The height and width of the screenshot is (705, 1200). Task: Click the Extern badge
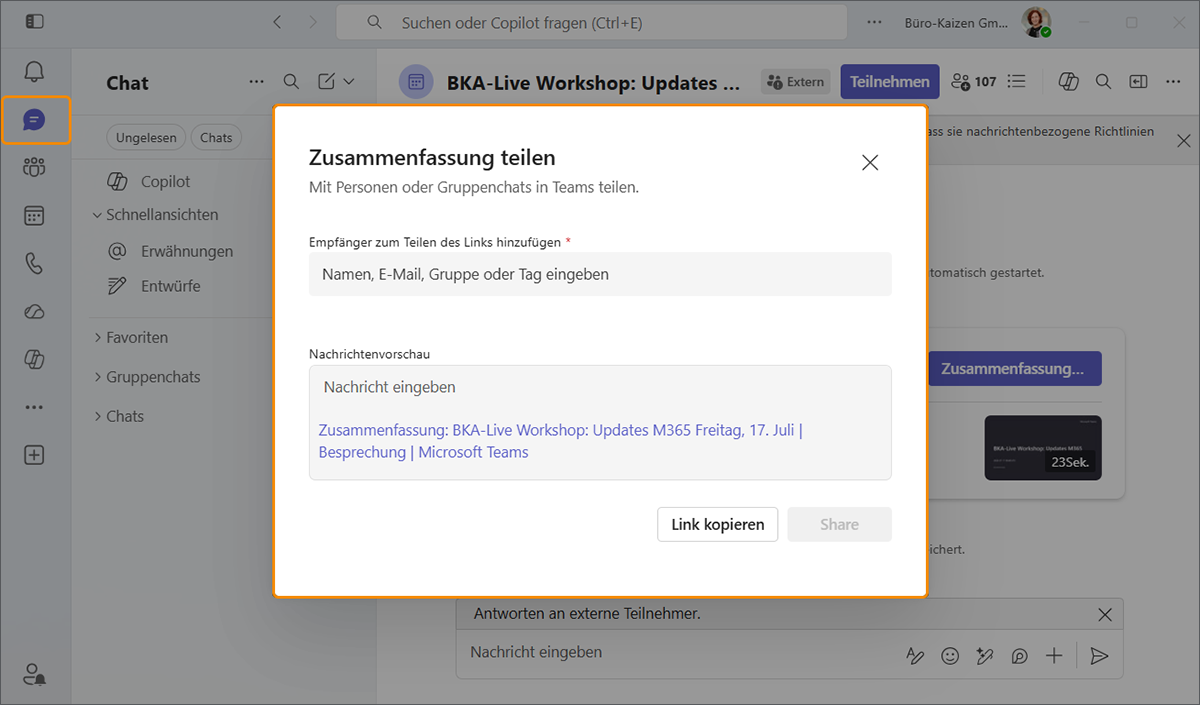click(x=796, y=82)
